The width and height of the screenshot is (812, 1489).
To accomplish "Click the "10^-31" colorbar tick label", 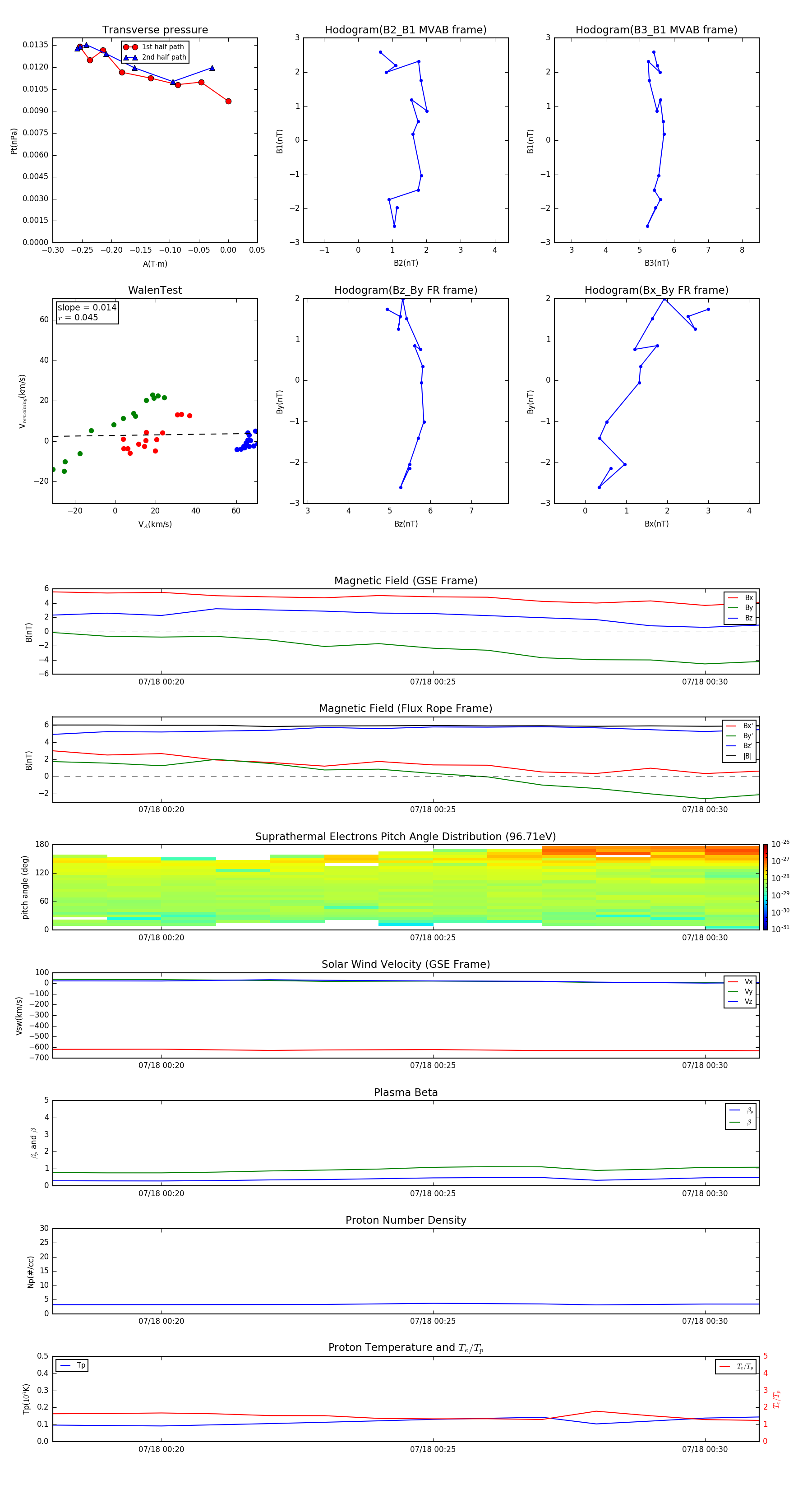I will [x=780, y=929].
